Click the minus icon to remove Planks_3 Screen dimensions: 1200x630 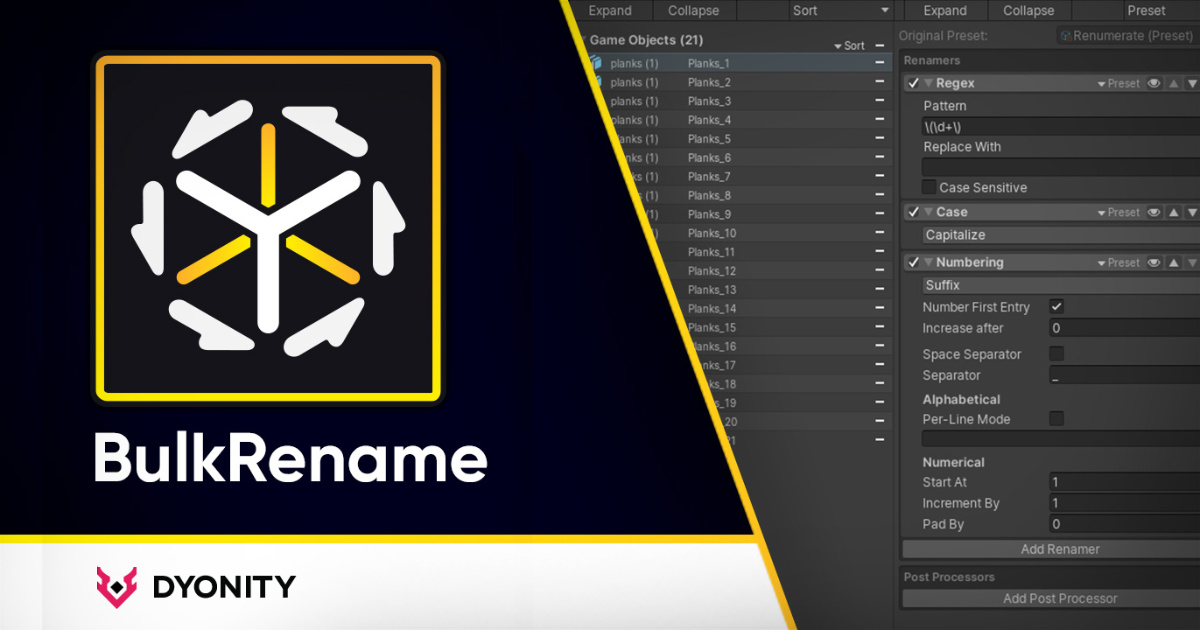pyautogui.click(x=879, y=100)
